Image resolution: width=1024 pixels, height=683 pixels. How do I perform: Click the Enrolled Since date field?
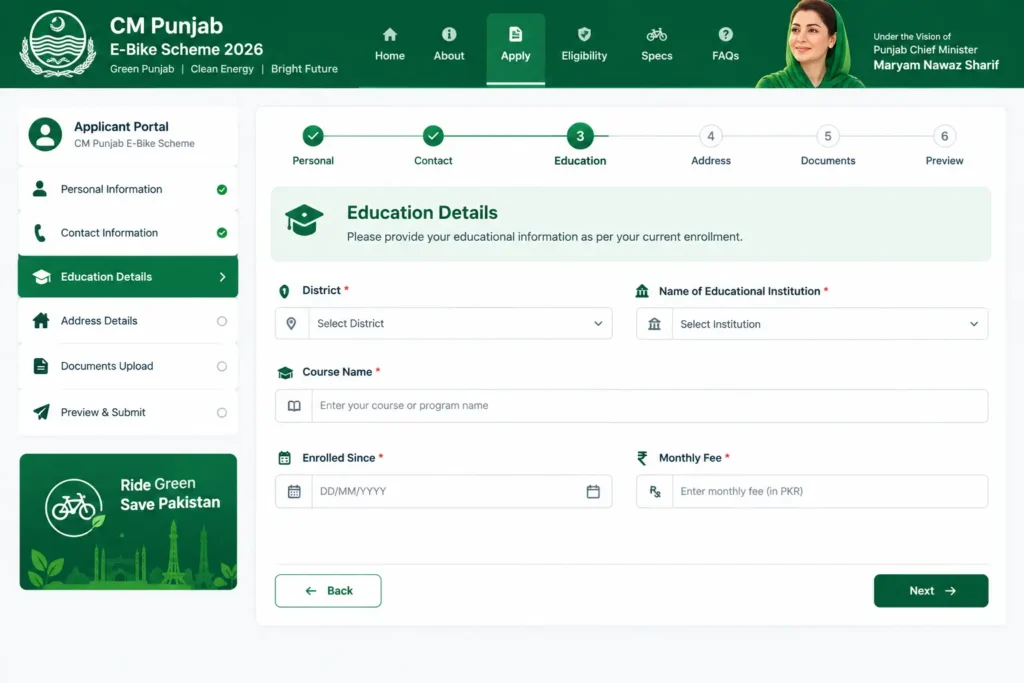pos(443,492)
